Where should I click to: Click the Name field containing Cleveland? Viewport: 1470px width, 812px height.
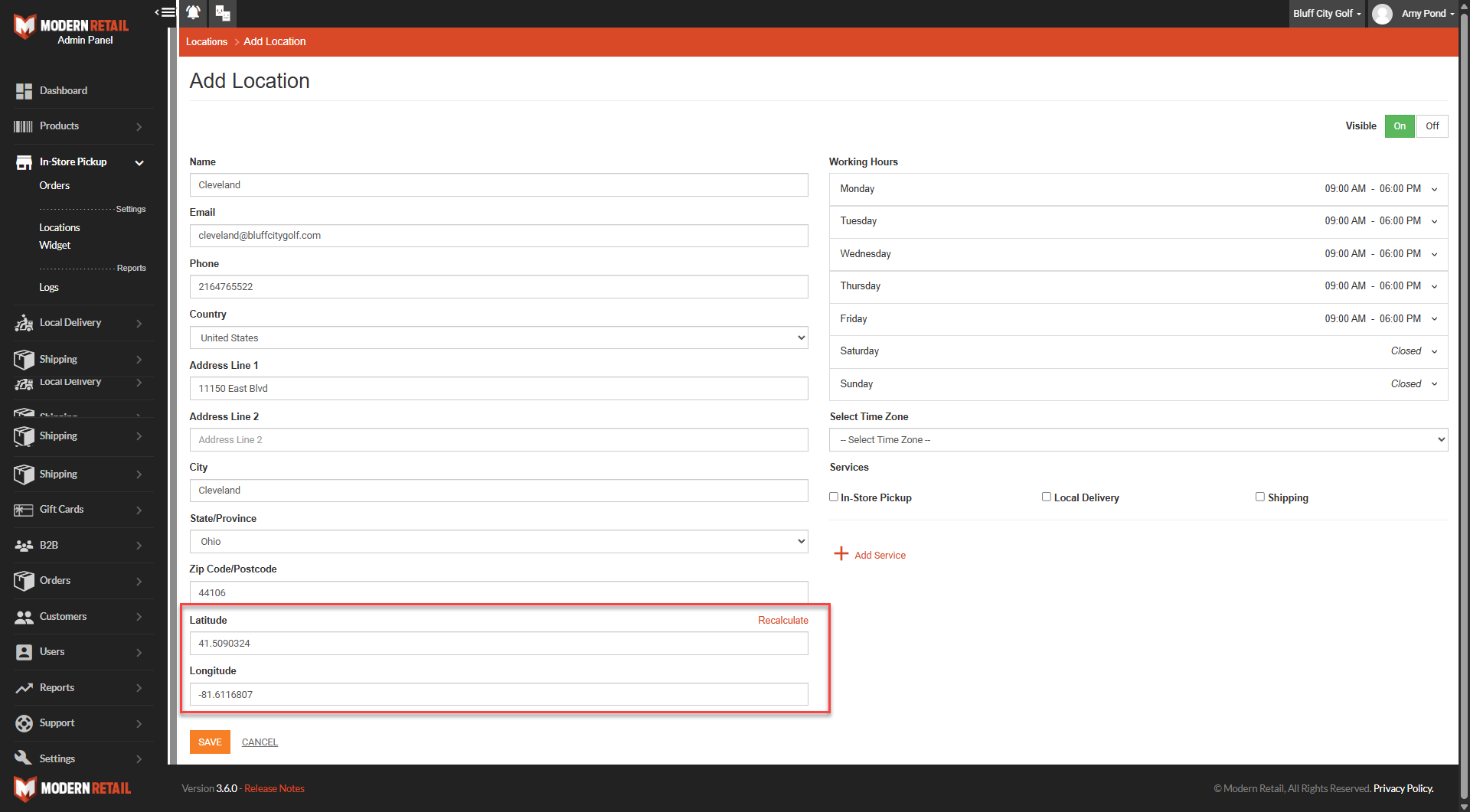[498, 184]
